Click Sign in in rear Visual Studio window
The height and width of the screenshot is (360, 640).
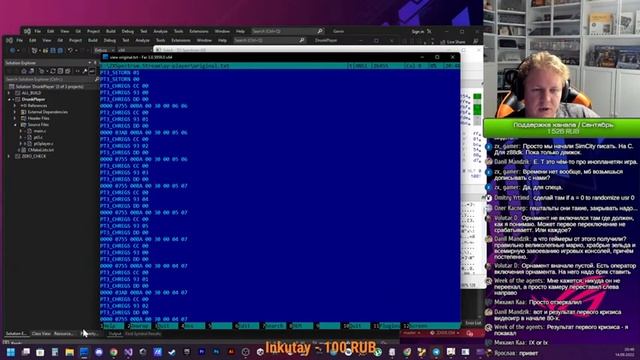(x=418, y=31)
